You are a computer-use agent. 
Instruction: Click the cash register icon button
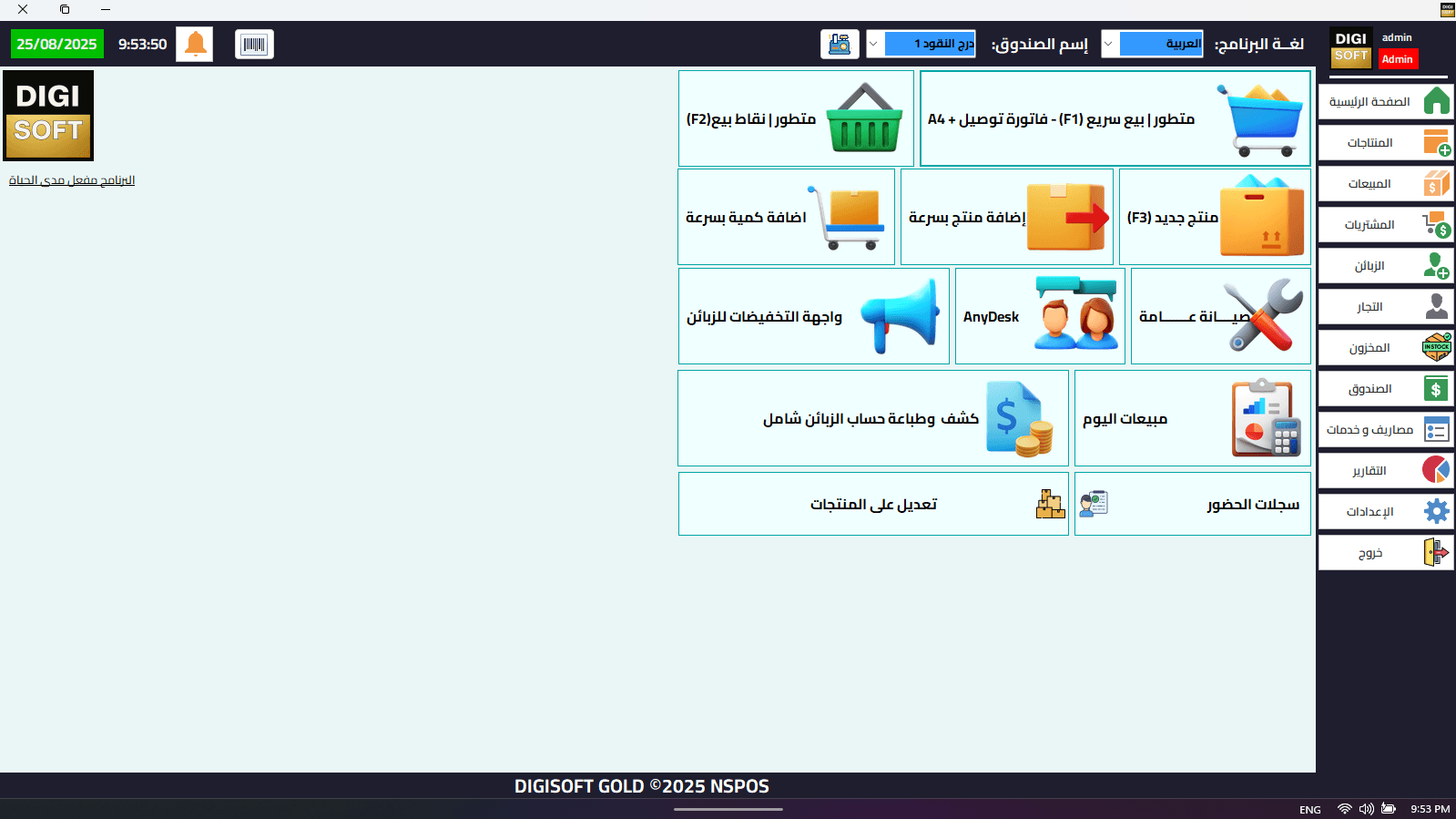click(840, 44)
